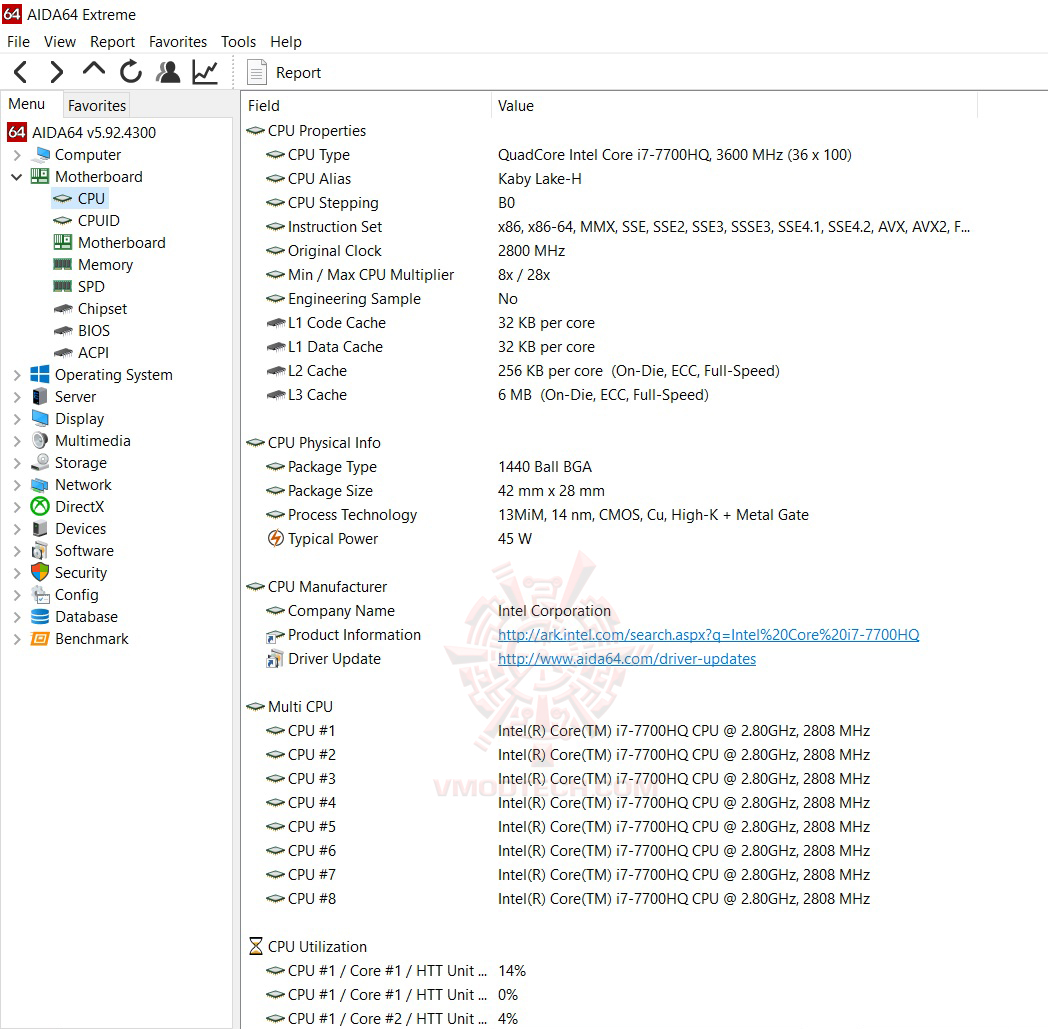This screenshot has width=1048, height=1029.
Task: Select the CPUID icon in tree
Action: click(x=63, y=220)
